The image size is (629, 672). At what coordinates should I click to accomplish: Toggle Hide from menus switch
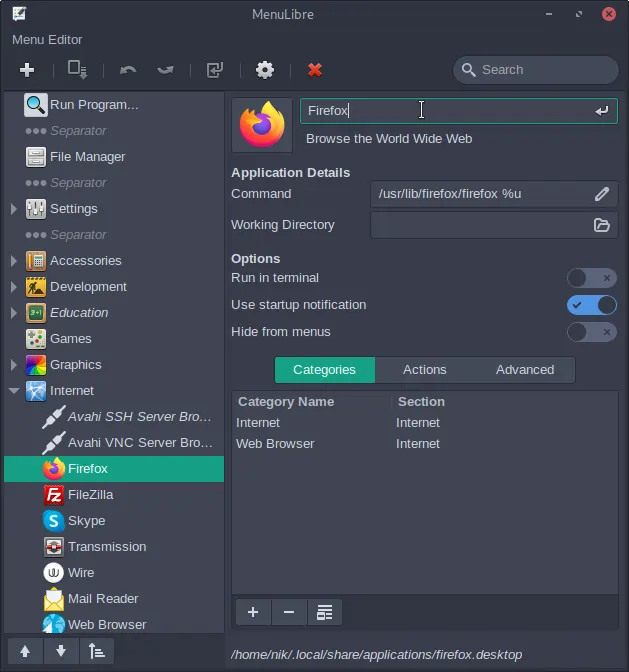point(591,332)
